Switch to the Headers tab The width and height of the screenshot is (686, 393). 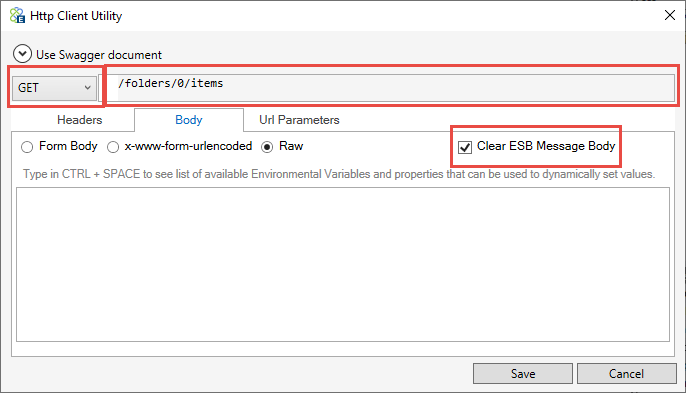click(x=79, y=120)
